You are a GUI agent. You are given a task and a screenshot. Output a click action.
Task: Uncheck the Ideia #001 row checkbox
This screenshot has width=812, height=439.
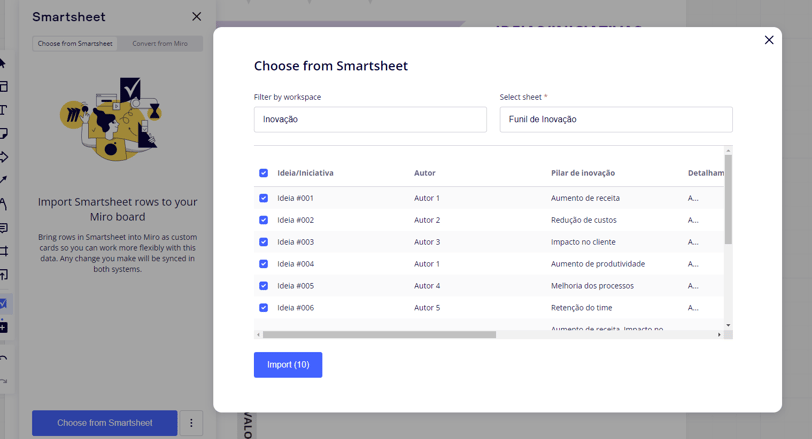pyautogui.click(x=264, y=198)
